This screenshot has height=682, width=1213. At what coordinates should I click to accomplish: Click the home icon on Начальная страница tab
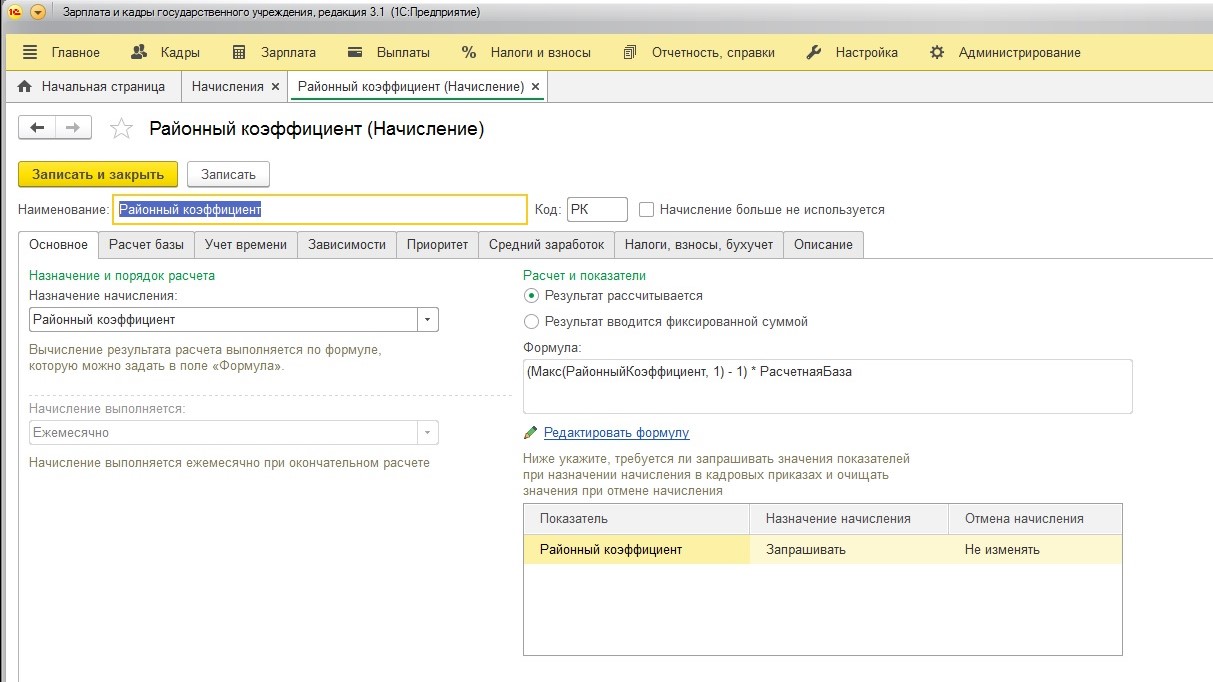coord(25,86)
